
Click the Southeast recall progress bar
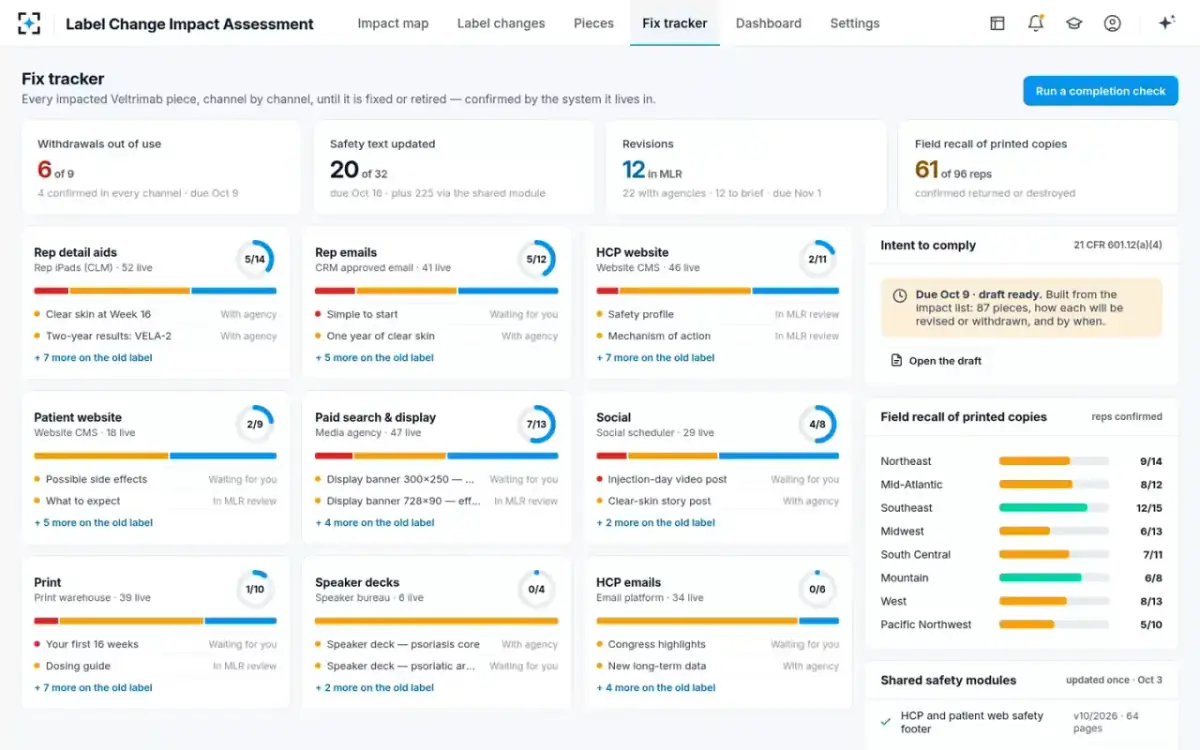tap(1054, 508)
